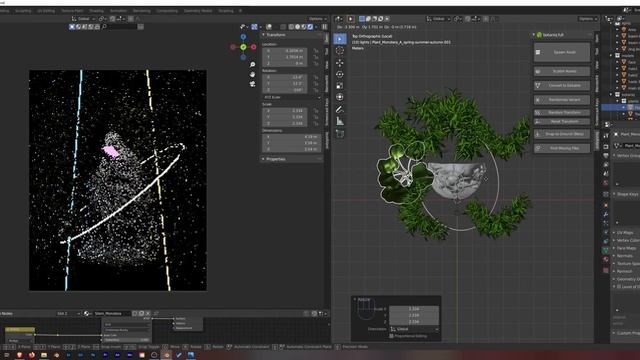Open Firefox from the taskbar

[x=31, y=355]
